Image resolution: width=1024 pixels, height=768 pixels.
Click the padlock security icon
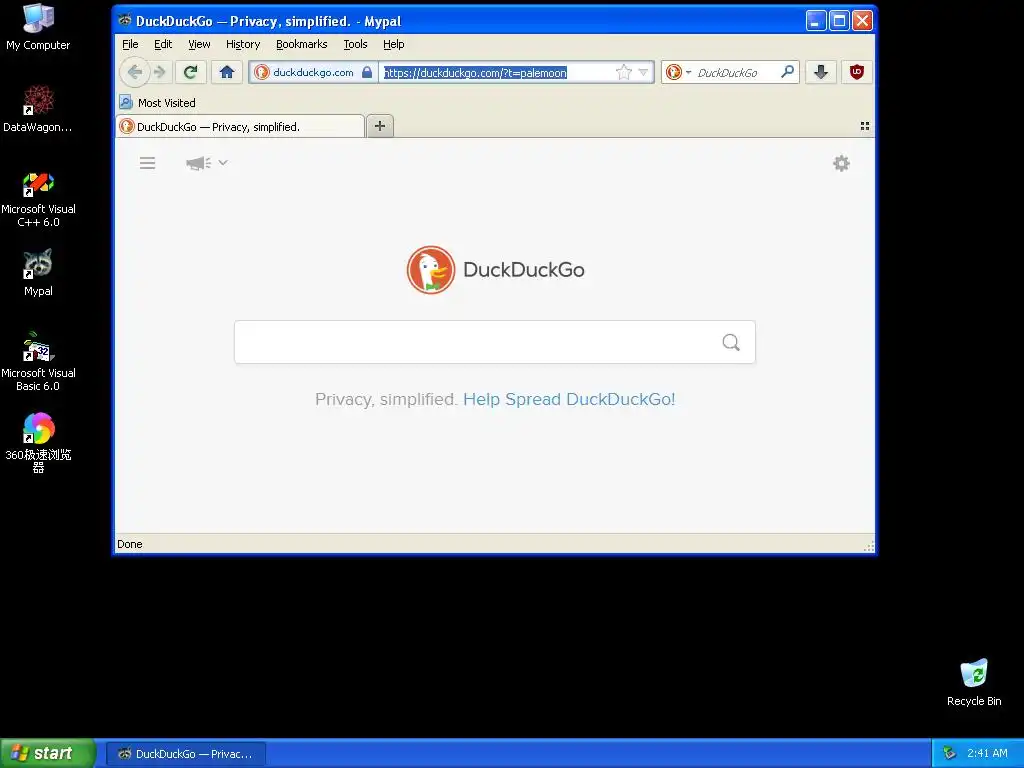(x=367, y=72)
